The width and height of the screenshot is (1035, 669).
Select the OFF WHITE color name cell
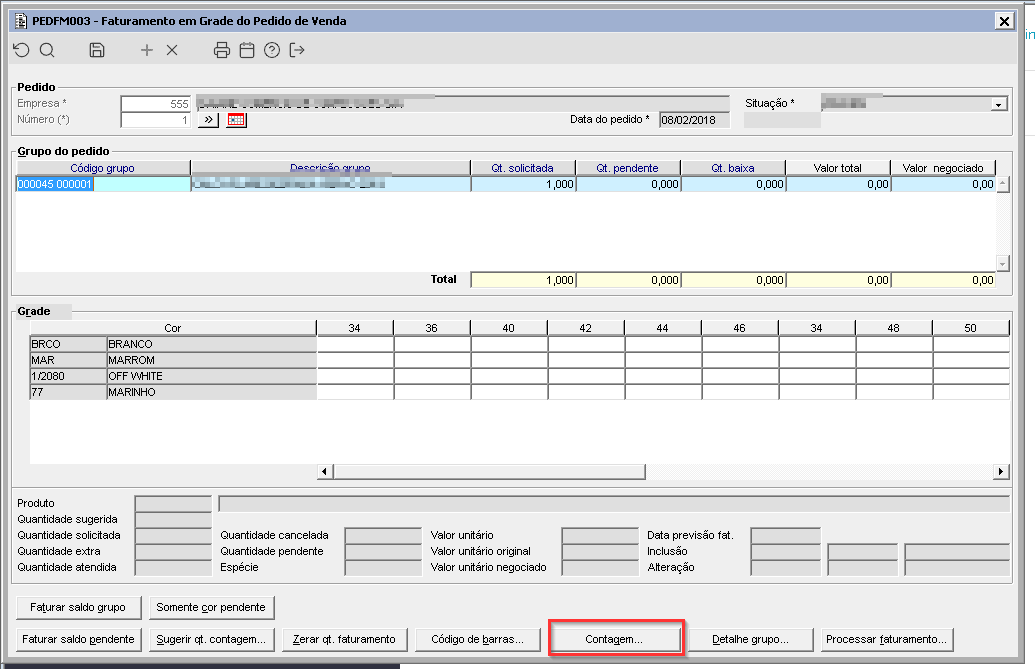point(212,376)
